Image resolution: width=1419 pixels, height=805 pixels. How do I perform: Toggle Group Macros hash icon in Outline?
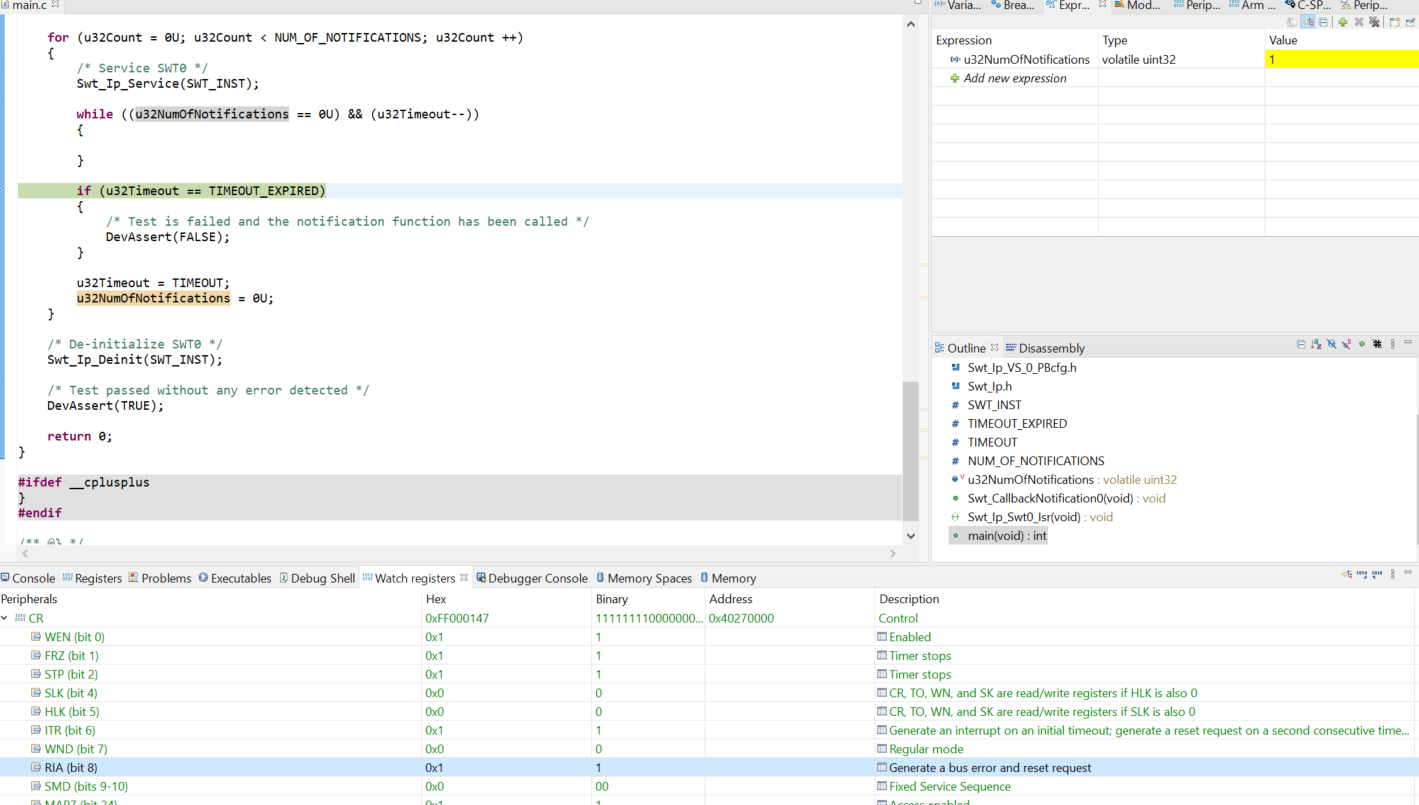click(1377, 344)
